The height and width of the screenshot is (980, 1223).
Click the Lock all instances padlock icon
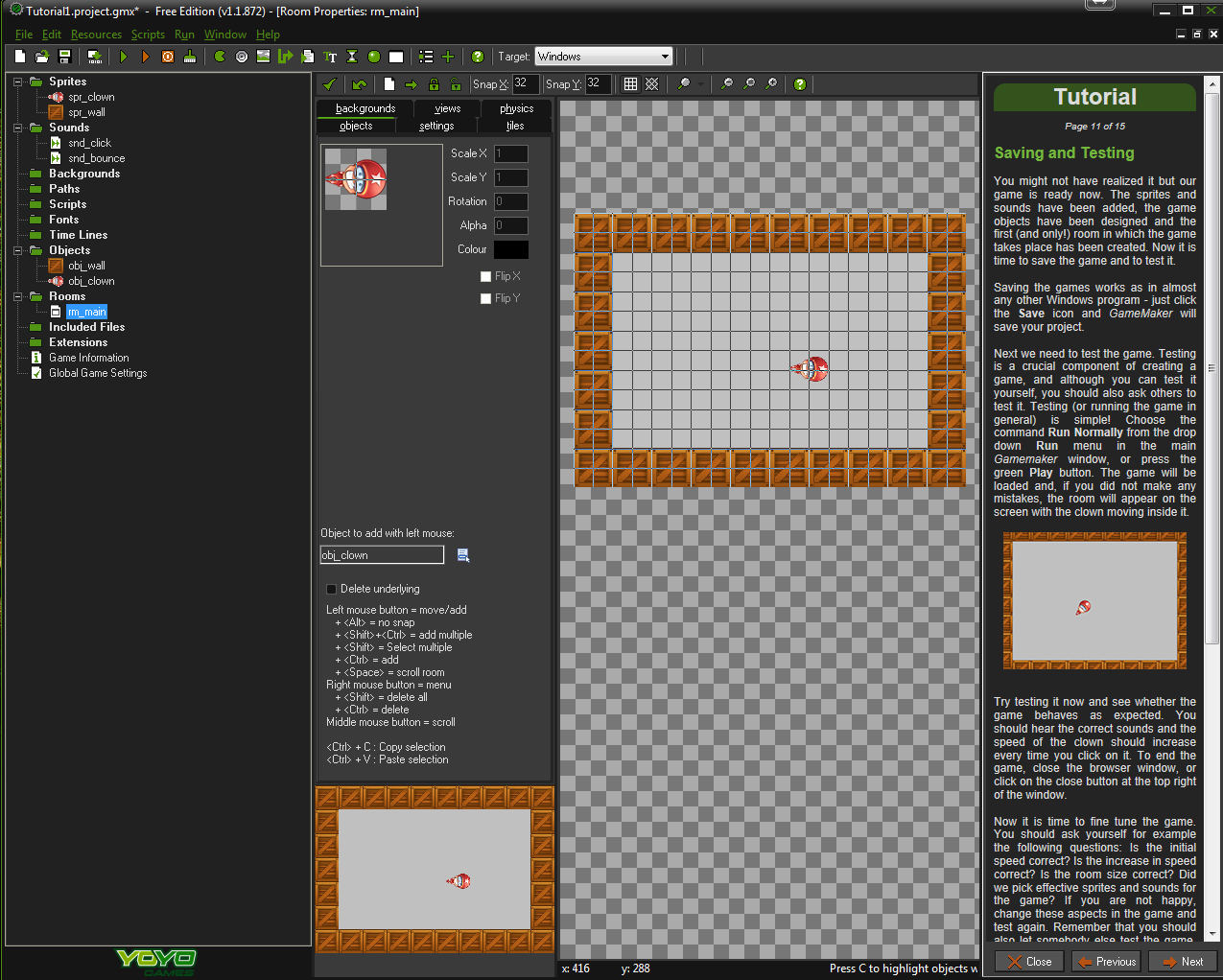[x=434, y=84]
